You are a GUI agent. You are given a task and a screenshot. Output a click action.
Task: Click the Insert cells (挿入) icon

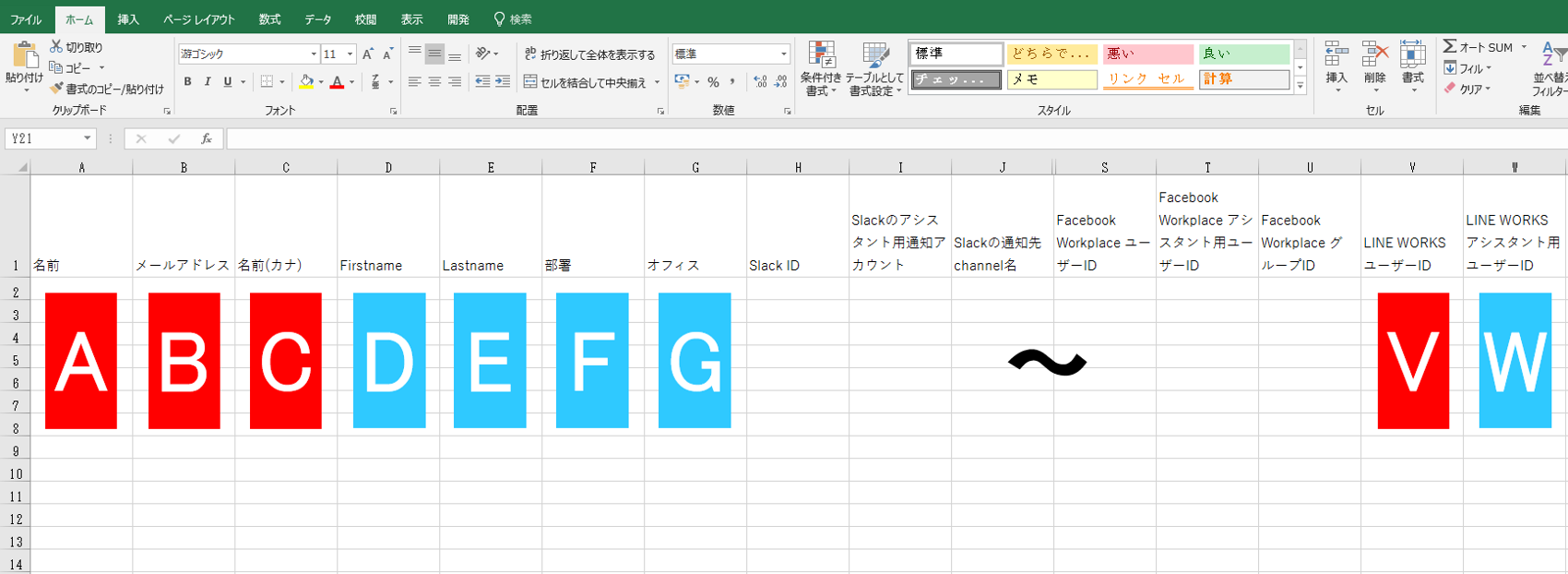(1336, 55)
